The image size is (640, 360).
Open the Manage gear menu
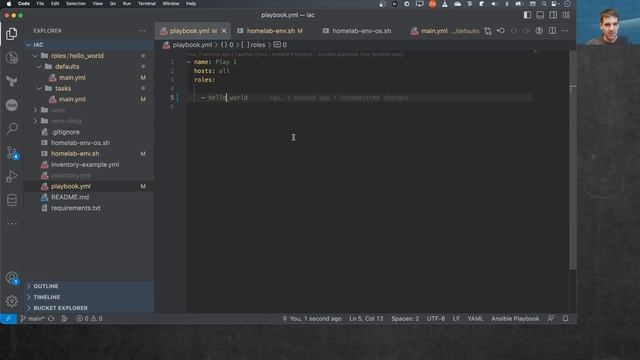pos(11,301)
